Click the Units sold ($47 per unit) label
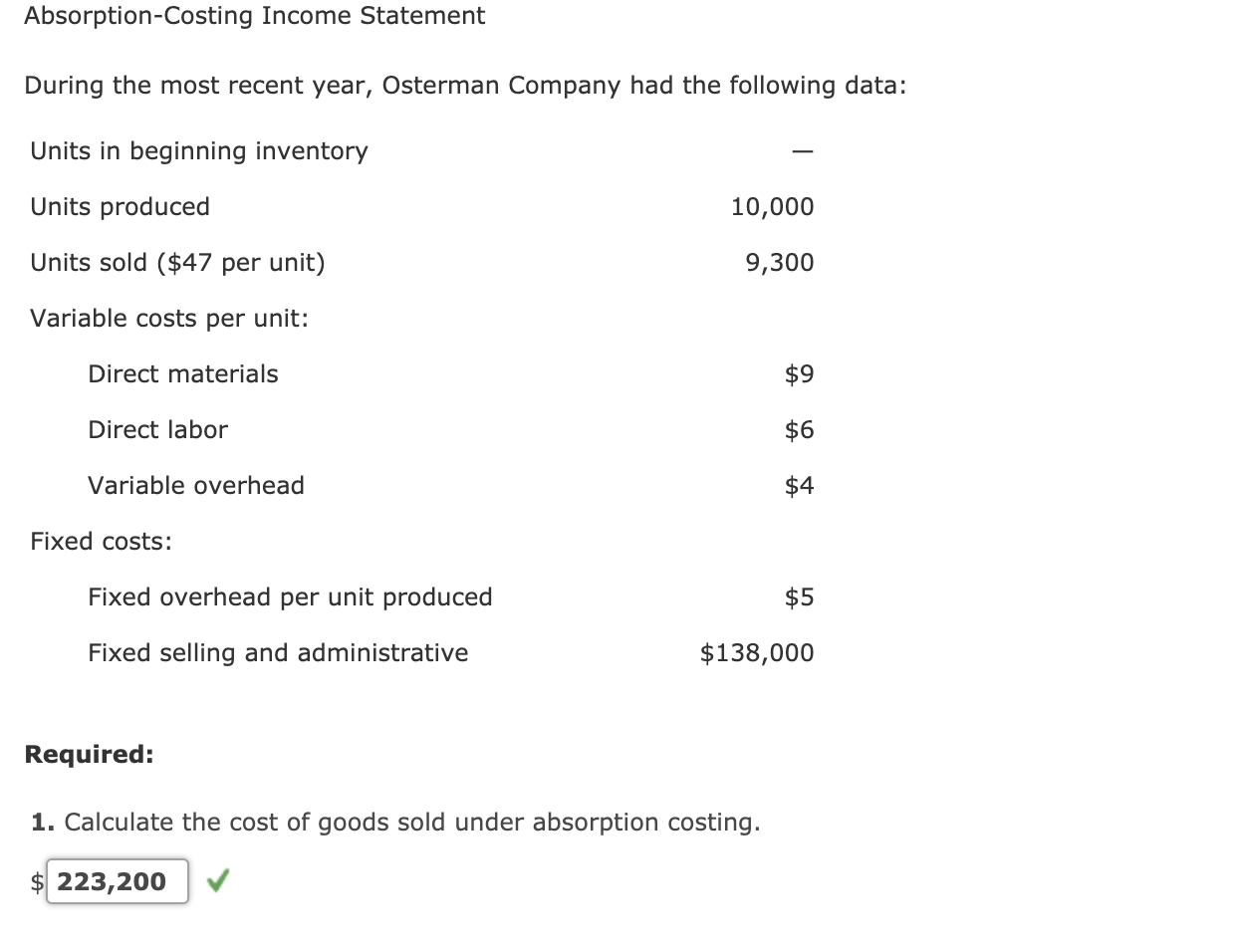Image resolution: width=1241 pixels, height=952 pixels. coord(177,262)
